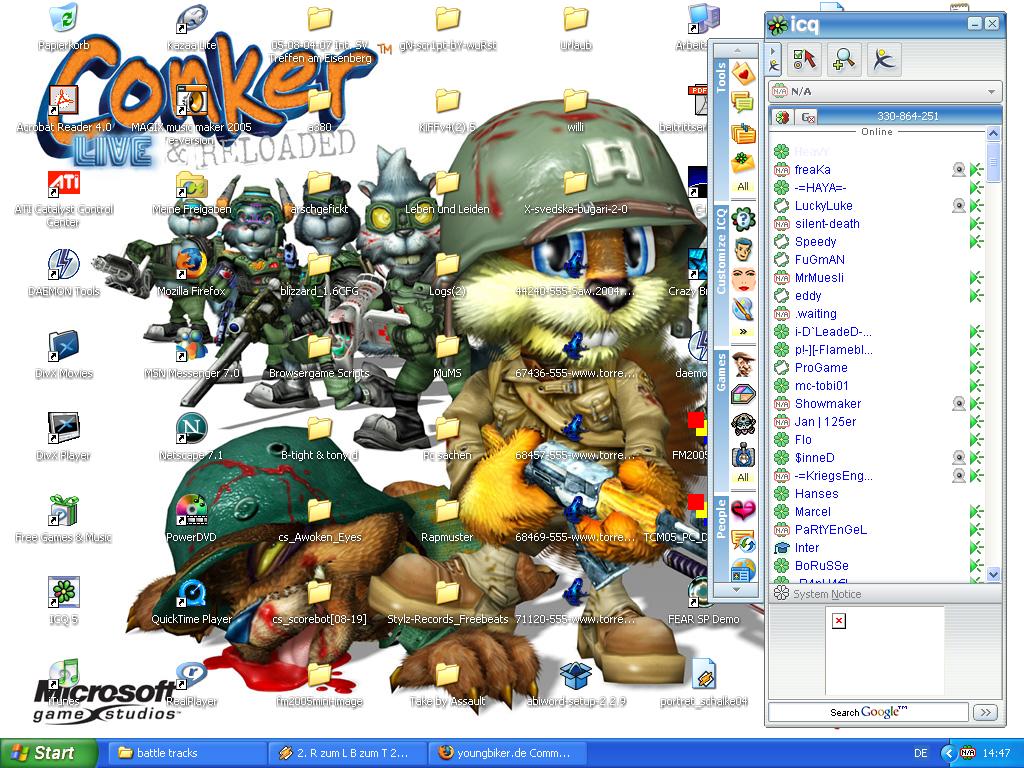The image size is (1024, 768).
Task: Open the find and add users magnifier
Action: pos(844,60)
